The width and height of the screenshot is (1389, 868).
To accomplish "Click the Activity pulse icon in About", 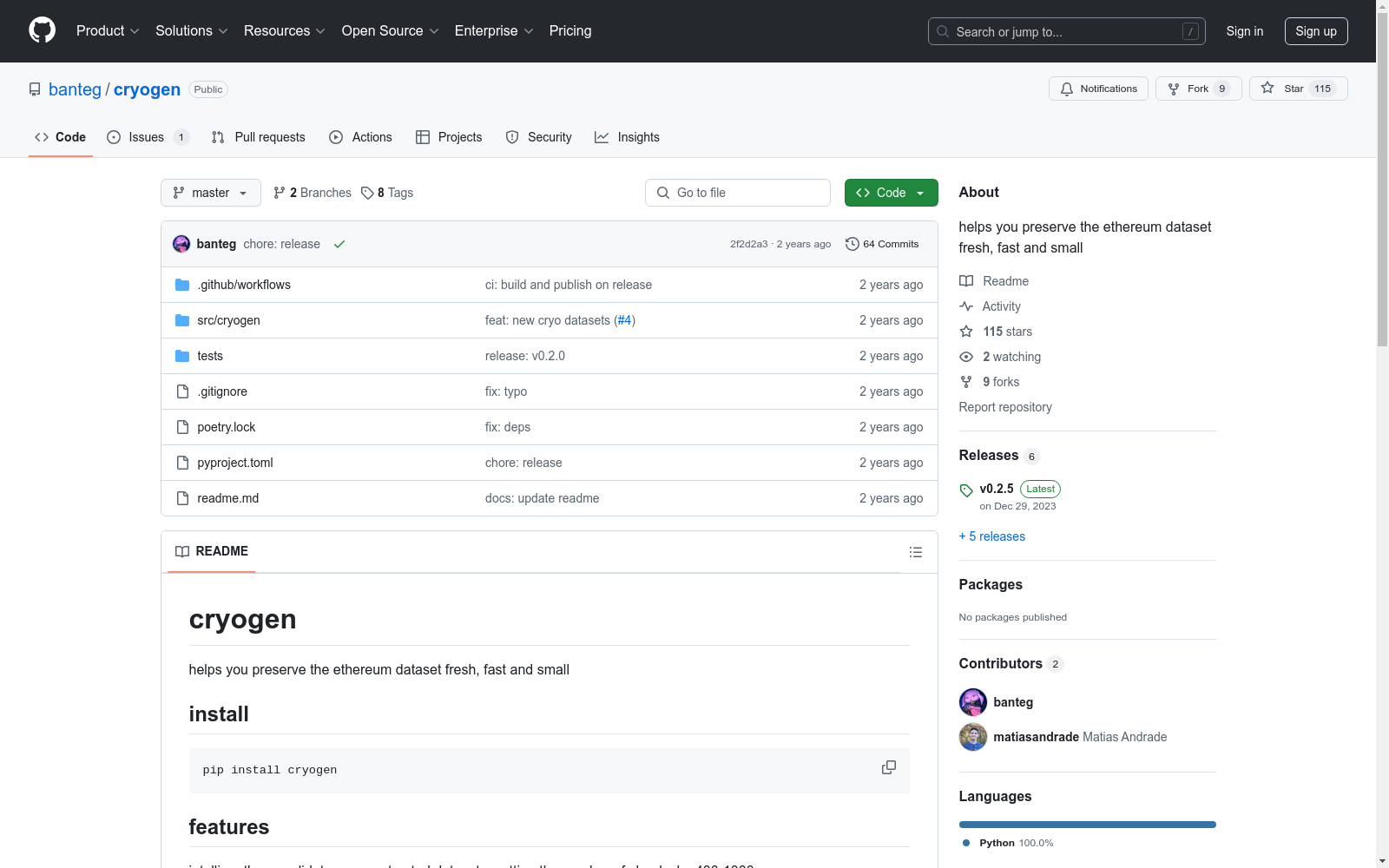I will coord(966,306).
